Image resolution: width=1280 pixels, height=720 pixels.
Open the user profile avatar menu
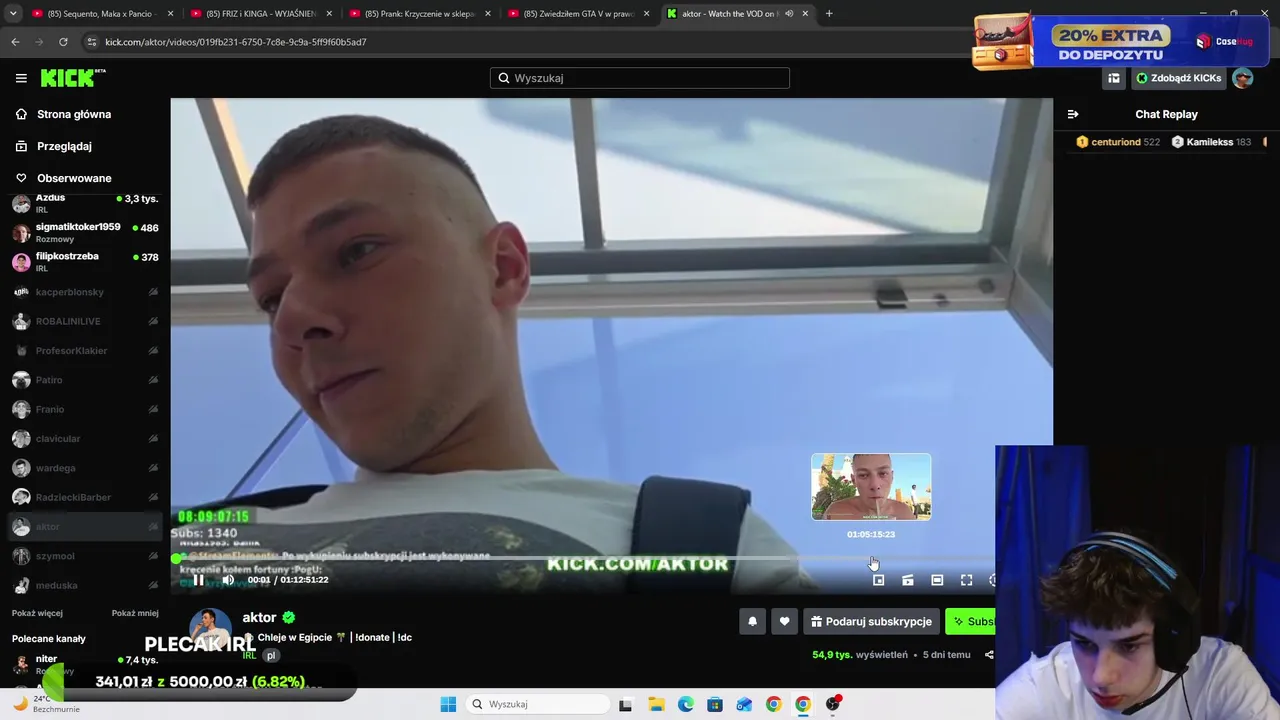click(1243, 78)
